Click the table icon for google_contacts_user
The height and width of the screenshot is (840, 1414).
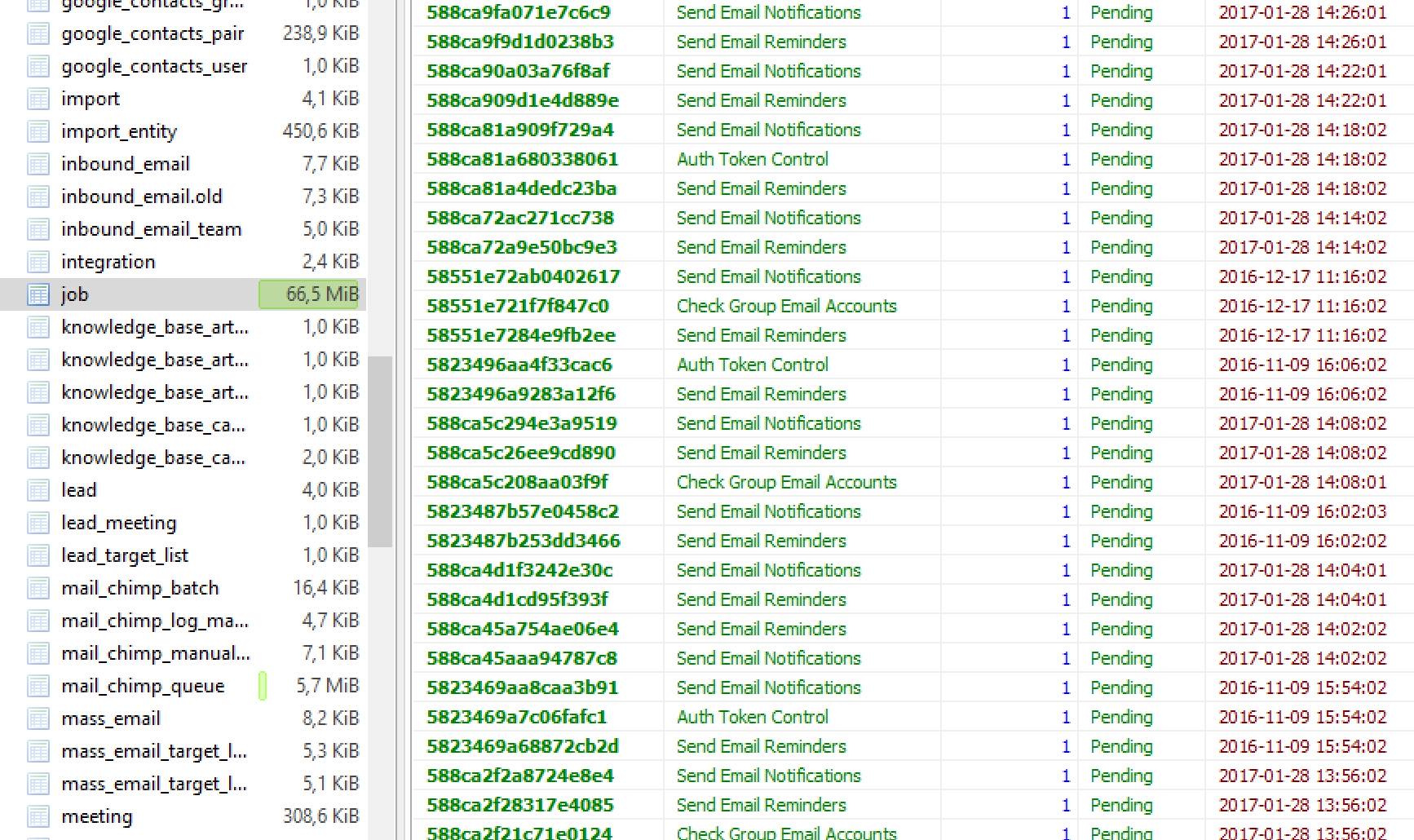[38, 65]
